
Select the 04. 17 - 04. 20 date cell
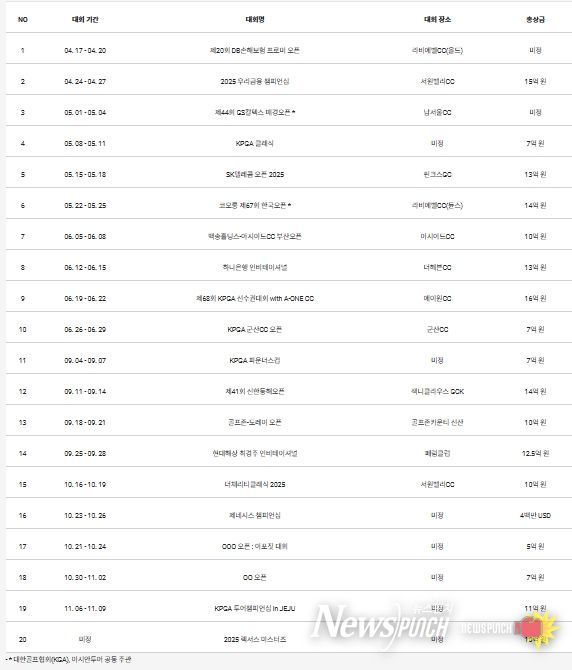(85, 50)
